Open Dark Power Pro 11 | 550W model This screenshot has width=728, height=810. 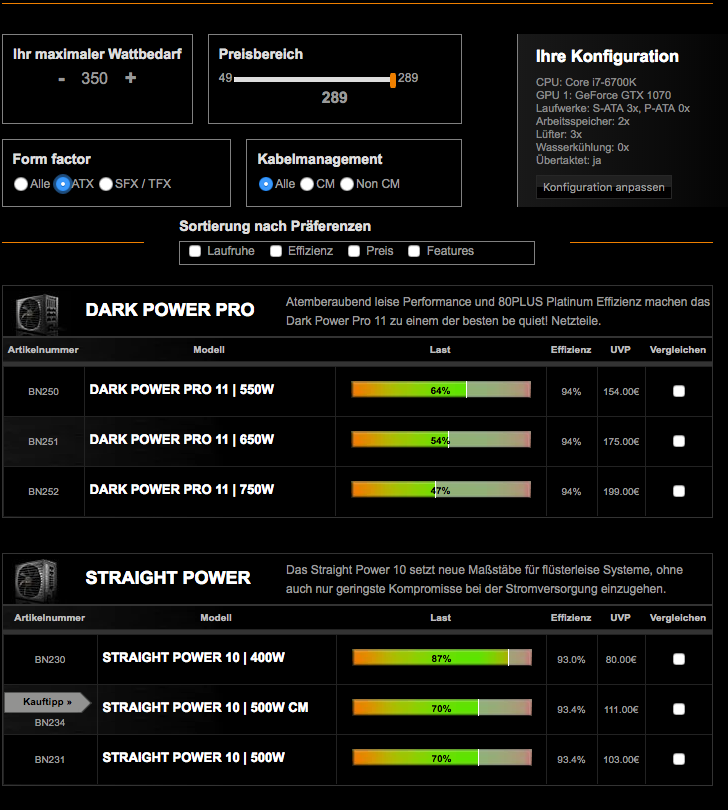(182, 390)
